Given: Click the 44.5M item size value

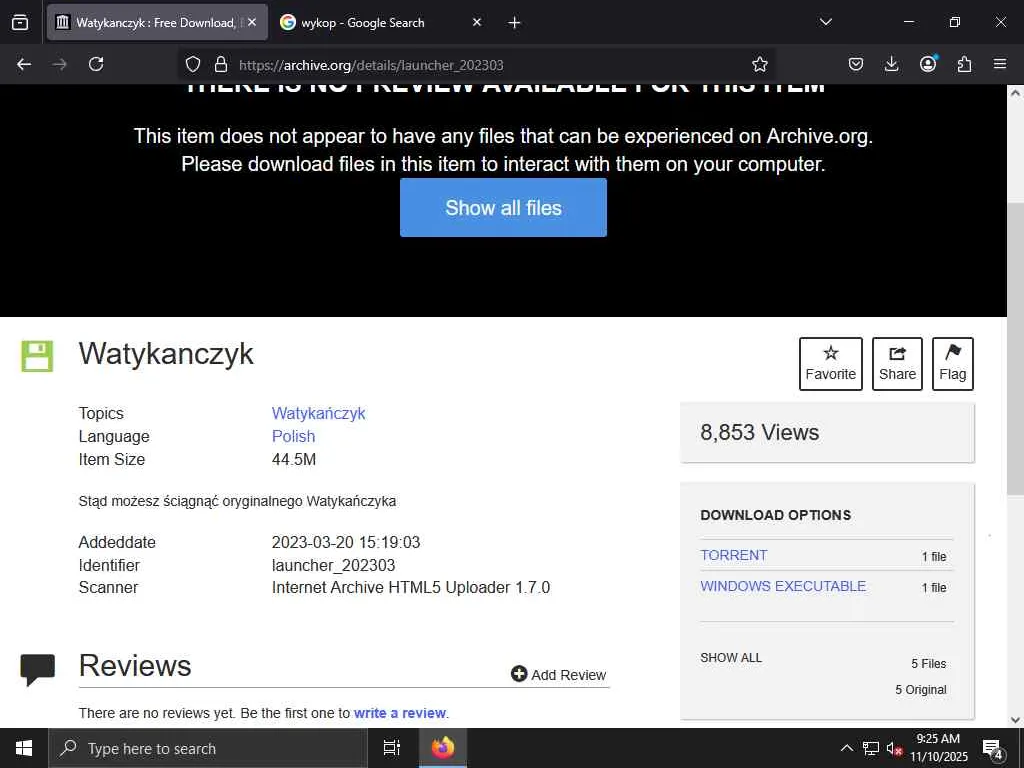Looking at the screenshot, I should coord(294,460).
